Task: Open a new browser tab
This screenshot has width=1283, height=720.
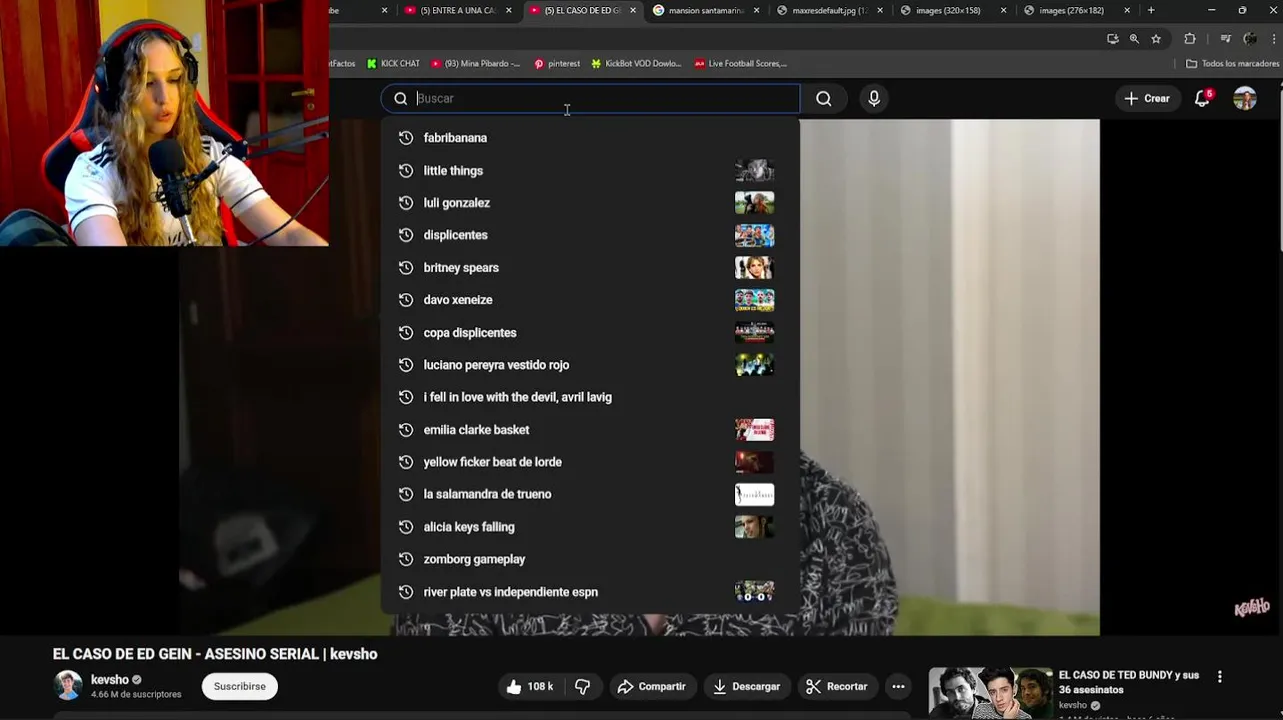Action: [1151, 10]
